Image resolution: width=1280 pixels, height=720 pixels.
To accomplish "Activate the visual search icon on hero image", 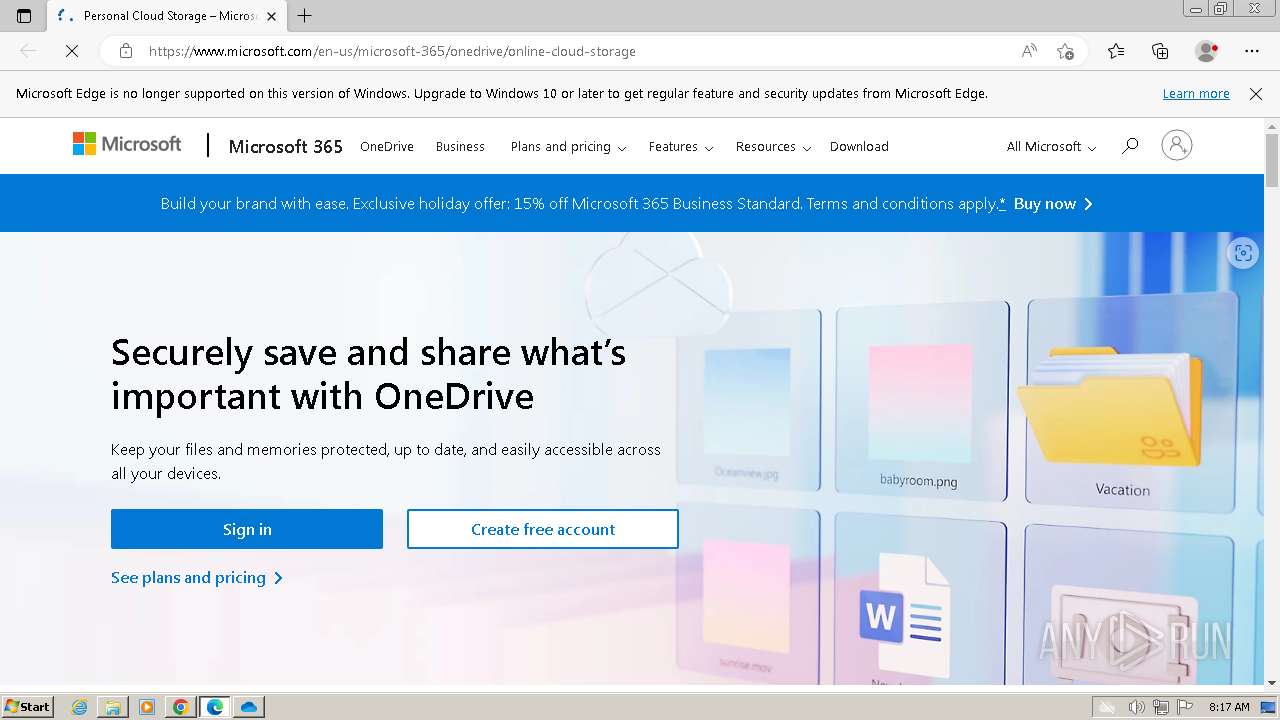I will (x=1243, y=253).
